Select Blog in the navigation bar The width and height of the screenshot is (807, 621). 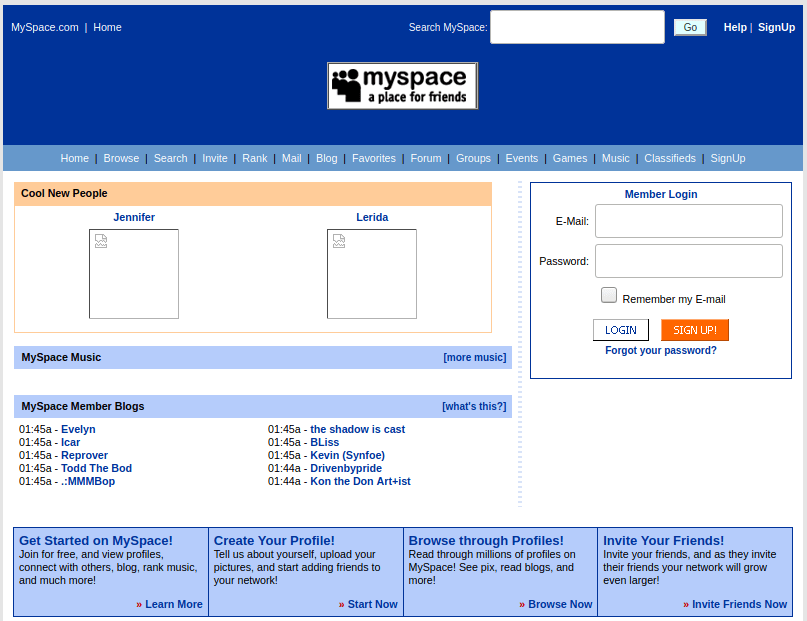tap(326, 158)
